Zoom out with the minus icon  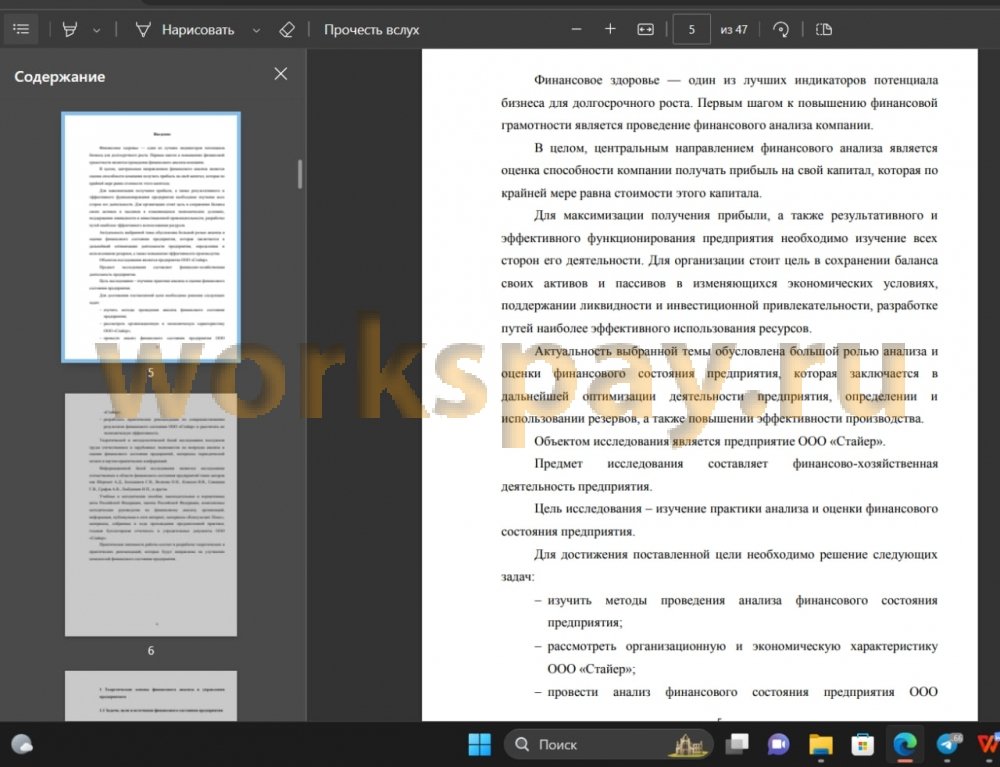coord(577,29)
